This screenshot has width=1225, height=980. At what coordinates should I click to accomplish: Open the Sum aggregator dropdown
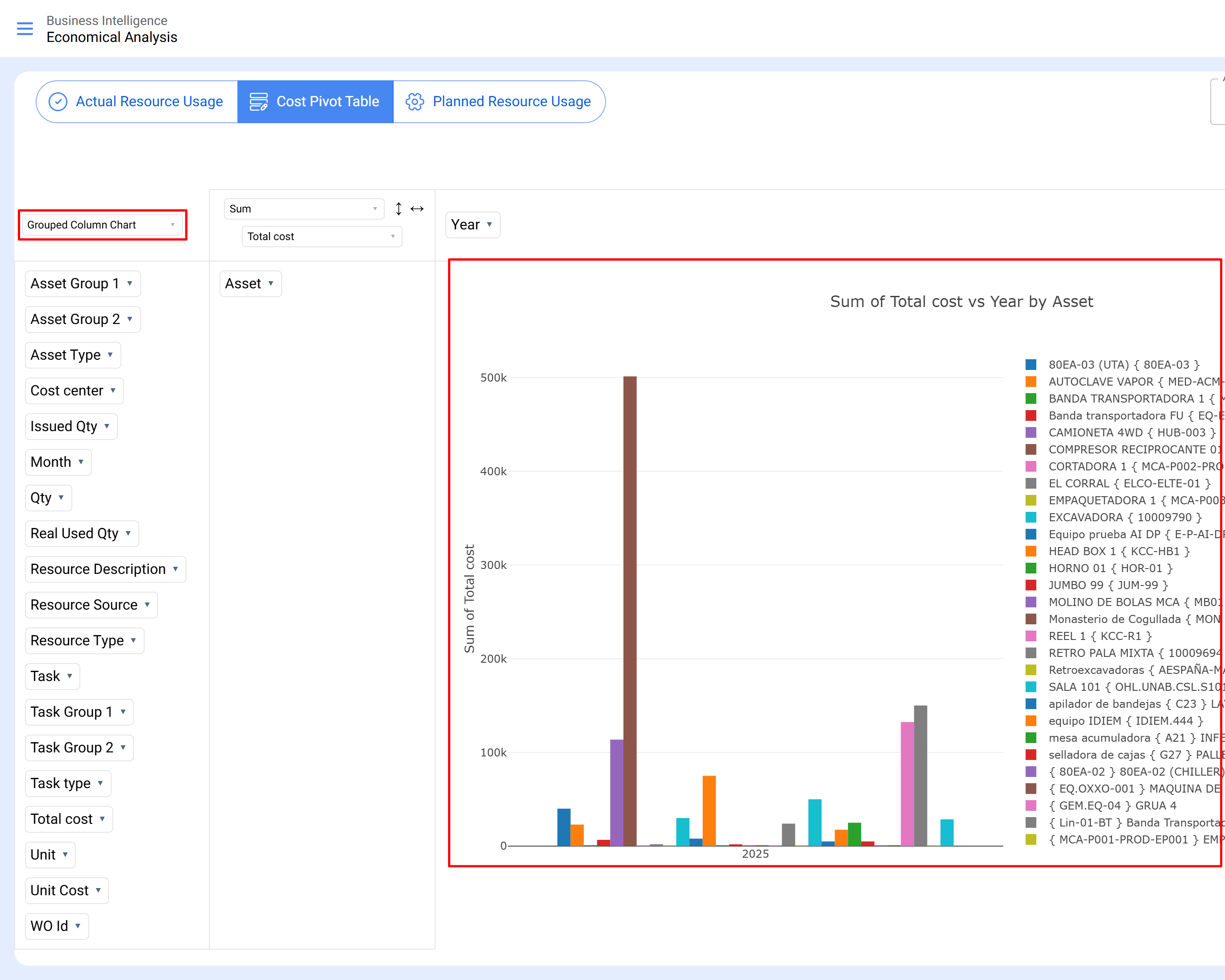[303, 208]
